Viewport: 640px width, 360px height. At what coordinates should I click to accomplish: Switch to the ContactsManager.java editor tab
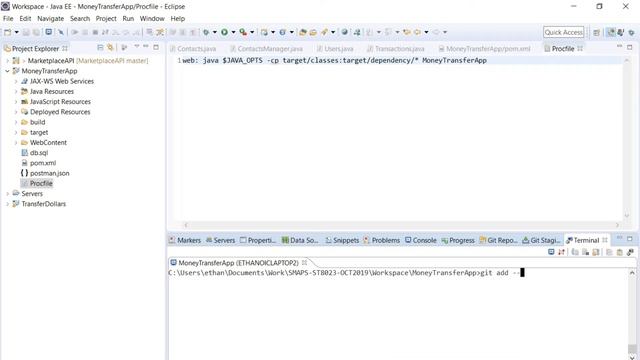(x=270, y=49)
